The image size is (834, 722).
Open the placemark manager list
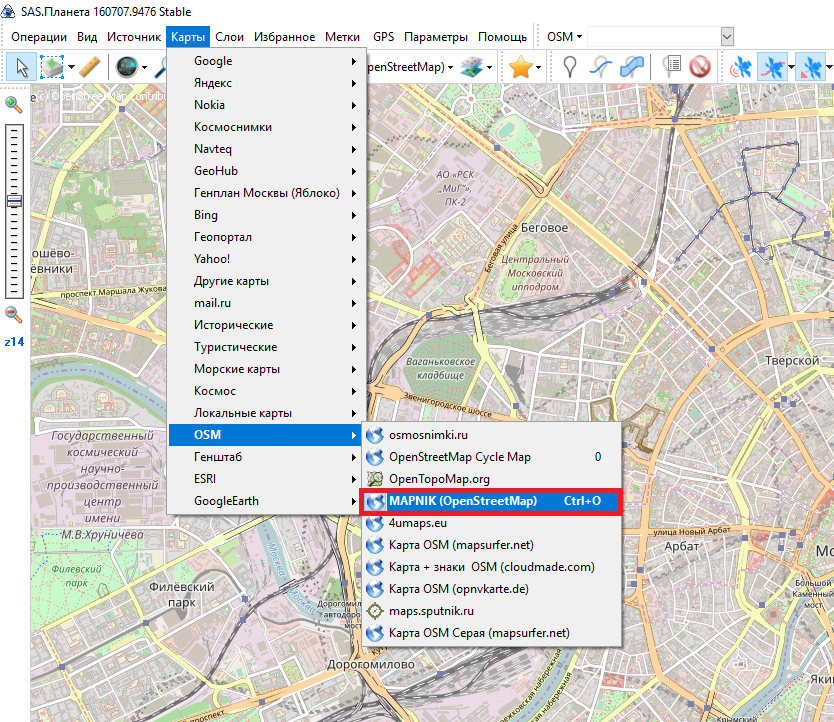pos(672,67)
